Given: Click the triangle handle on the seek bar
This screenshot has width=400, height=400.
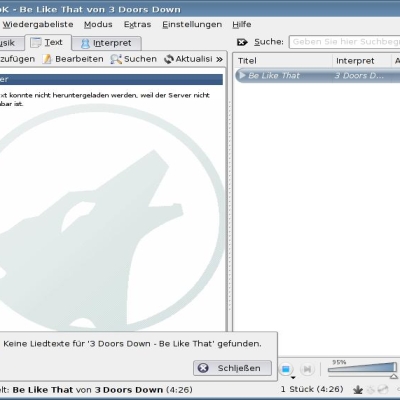Looking at the screenshot, I should pos(394,376).
